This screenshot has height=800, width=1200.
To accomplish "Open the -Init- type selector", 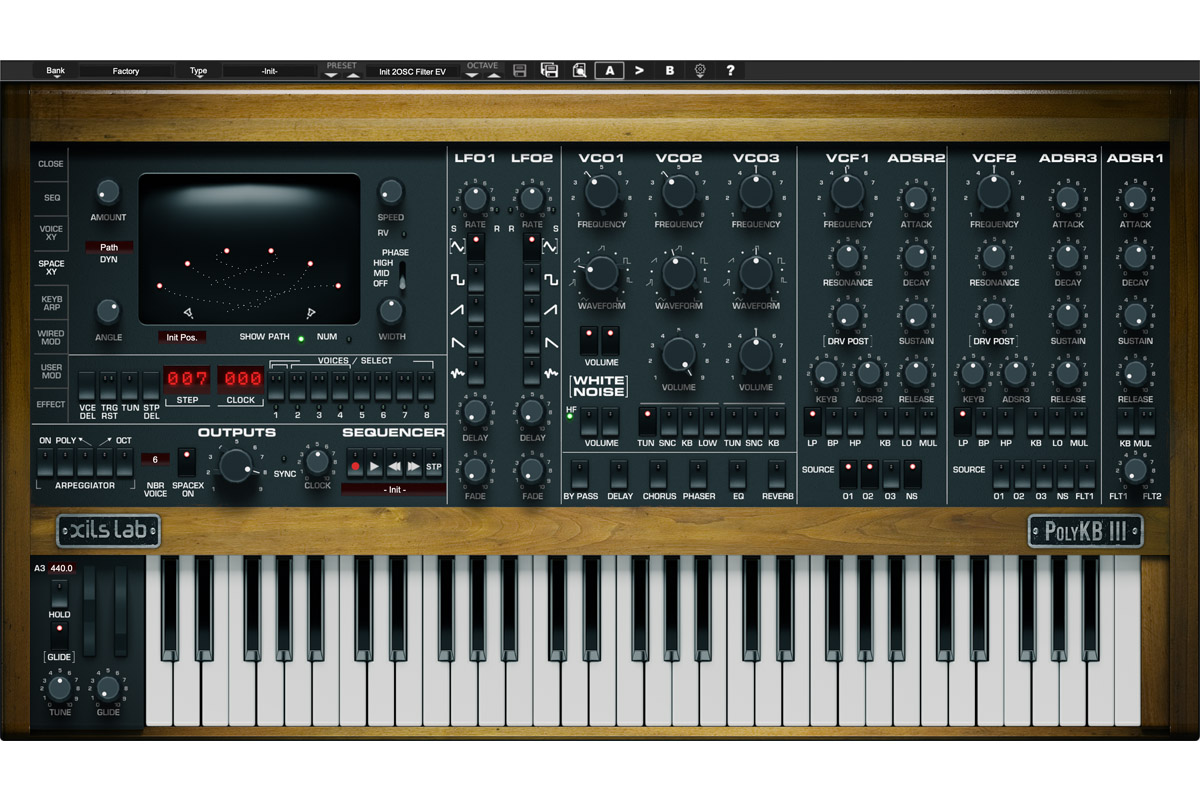I will pos(270,71).
